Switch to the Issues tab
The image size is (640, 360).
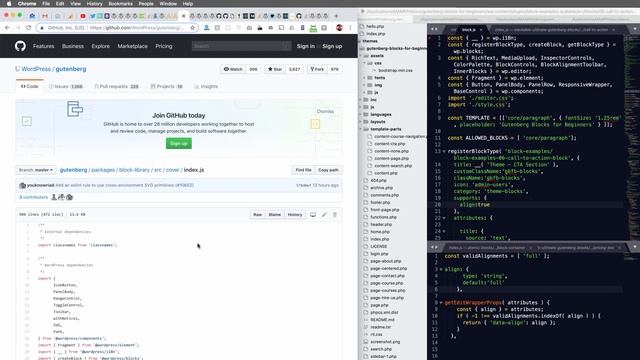pos(66,87)
